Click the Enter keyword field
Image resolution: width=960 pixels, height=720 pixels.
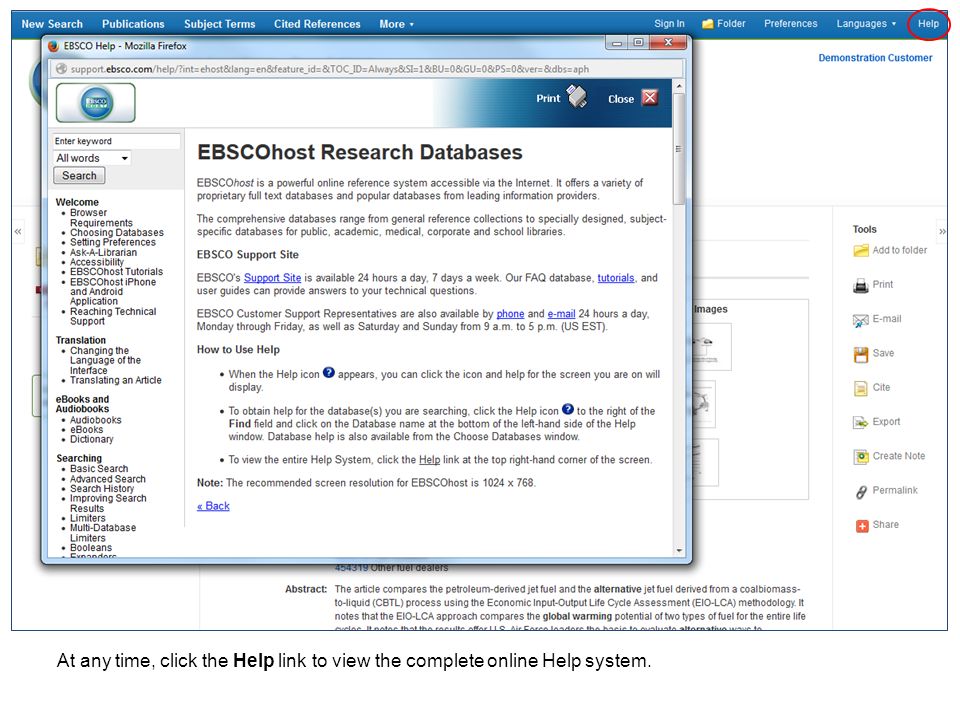pos(116,141)
